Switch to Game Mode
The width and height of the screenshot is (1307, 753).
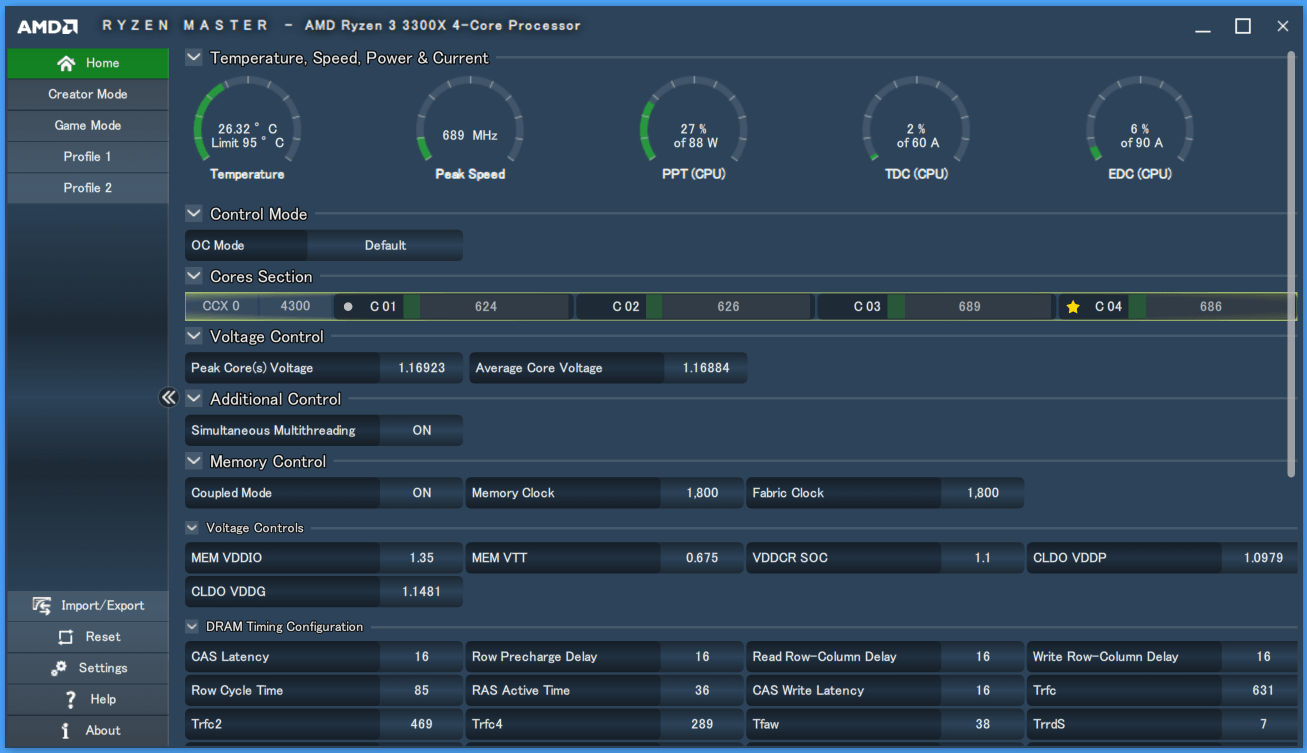[88, 125]
